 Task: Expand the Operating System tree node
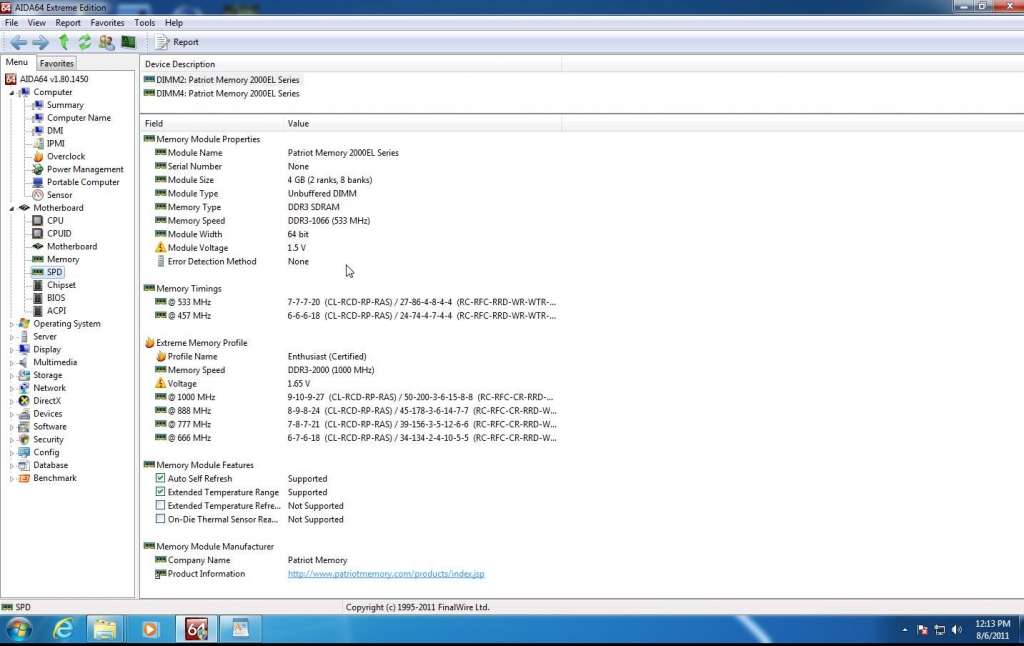tap(13, 324)
